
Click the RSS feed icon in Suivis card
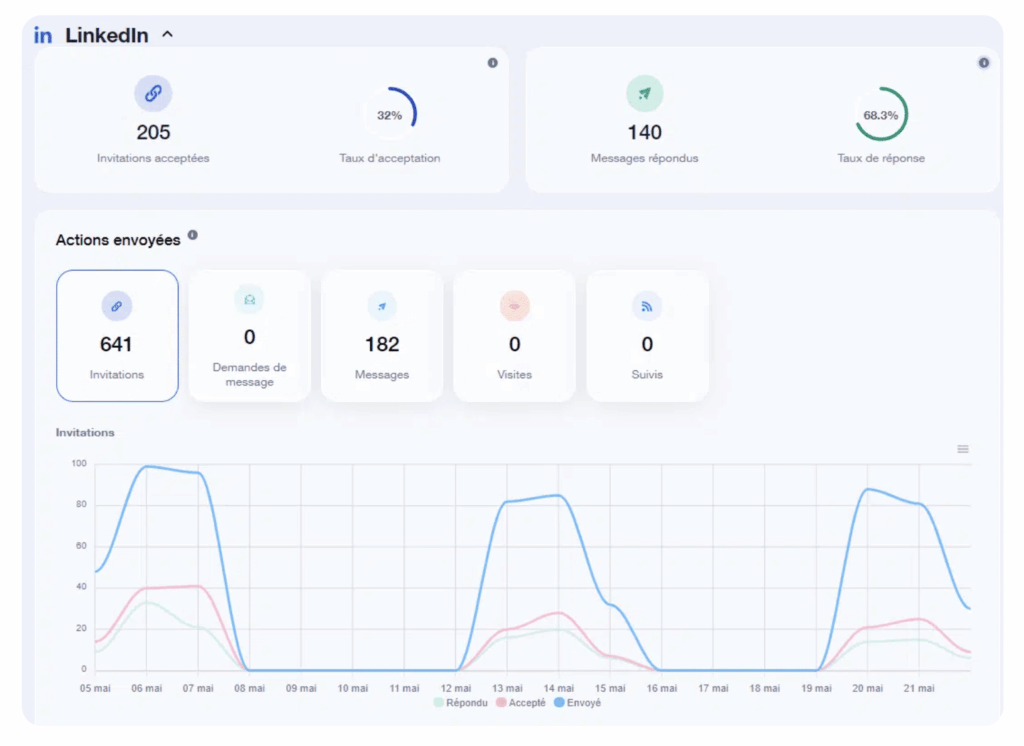point(647,307)
